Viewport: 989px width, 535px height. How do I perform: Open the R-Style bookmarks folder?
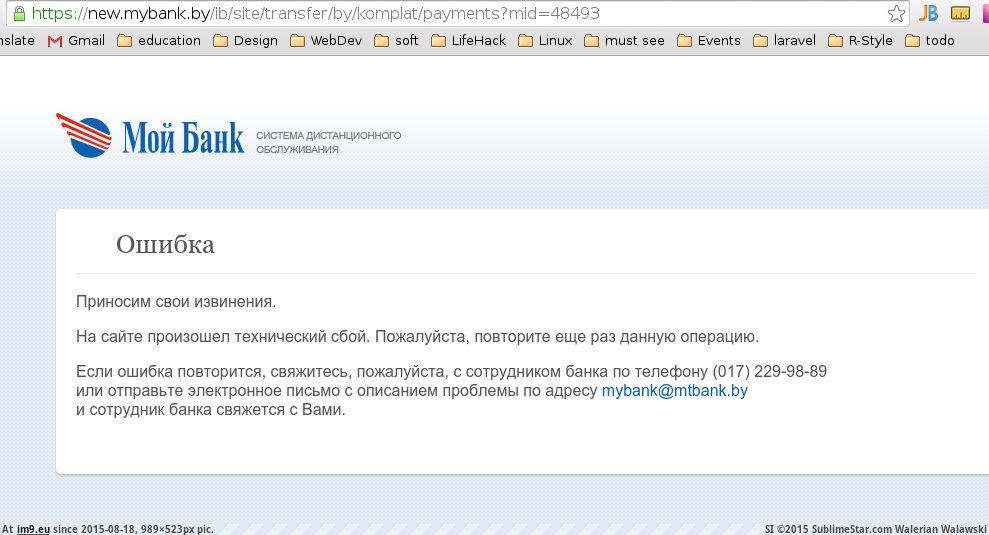click(x=860, y=41)
